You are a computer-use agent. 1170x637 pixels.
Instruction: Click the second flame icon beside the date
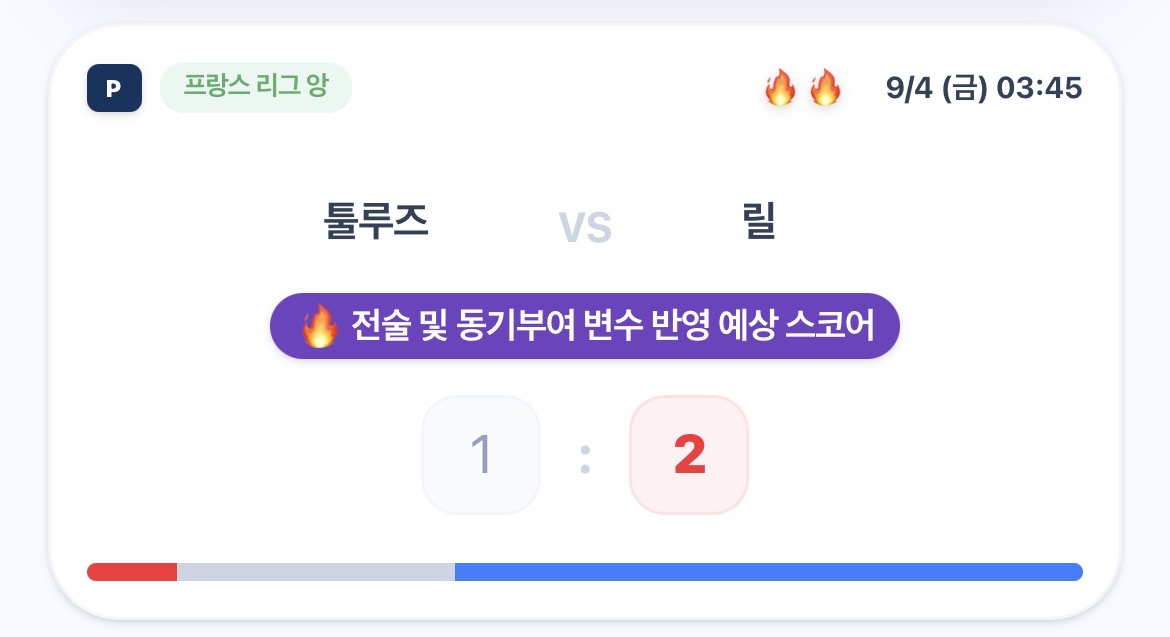[x=825, y=87]
